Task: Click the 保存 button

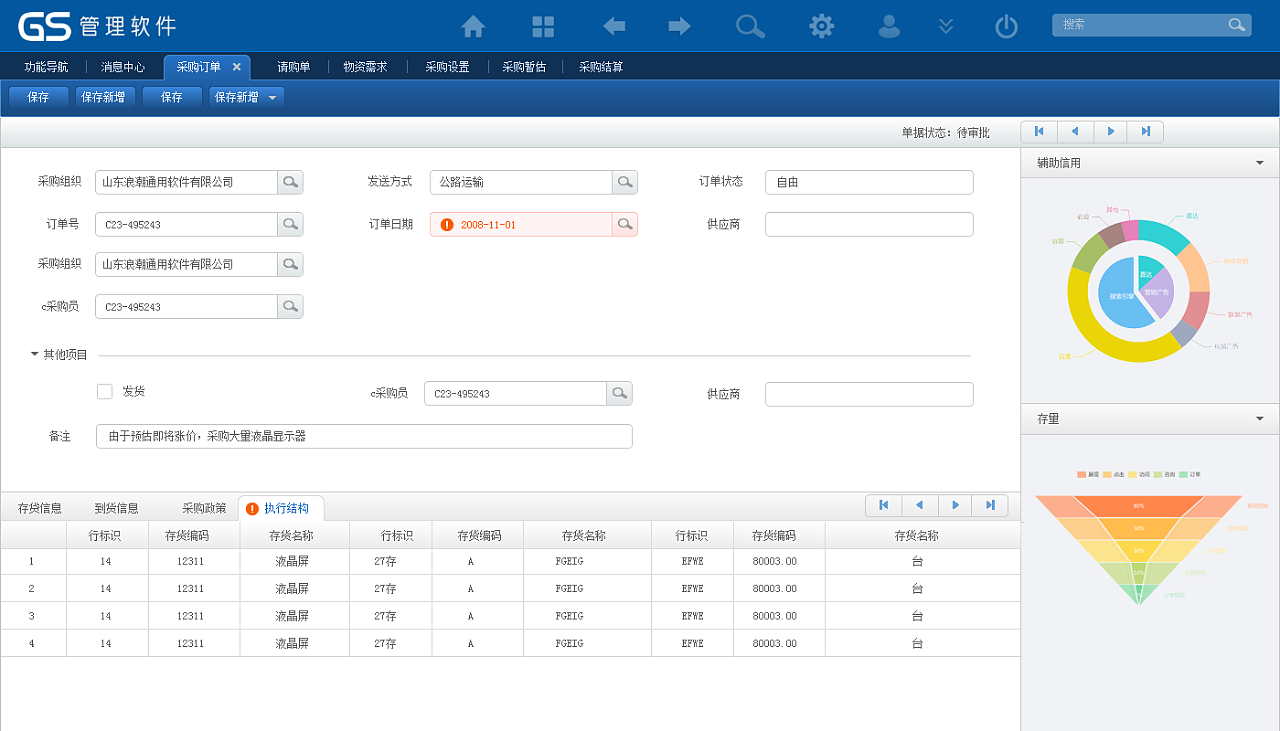Action: 38,97
